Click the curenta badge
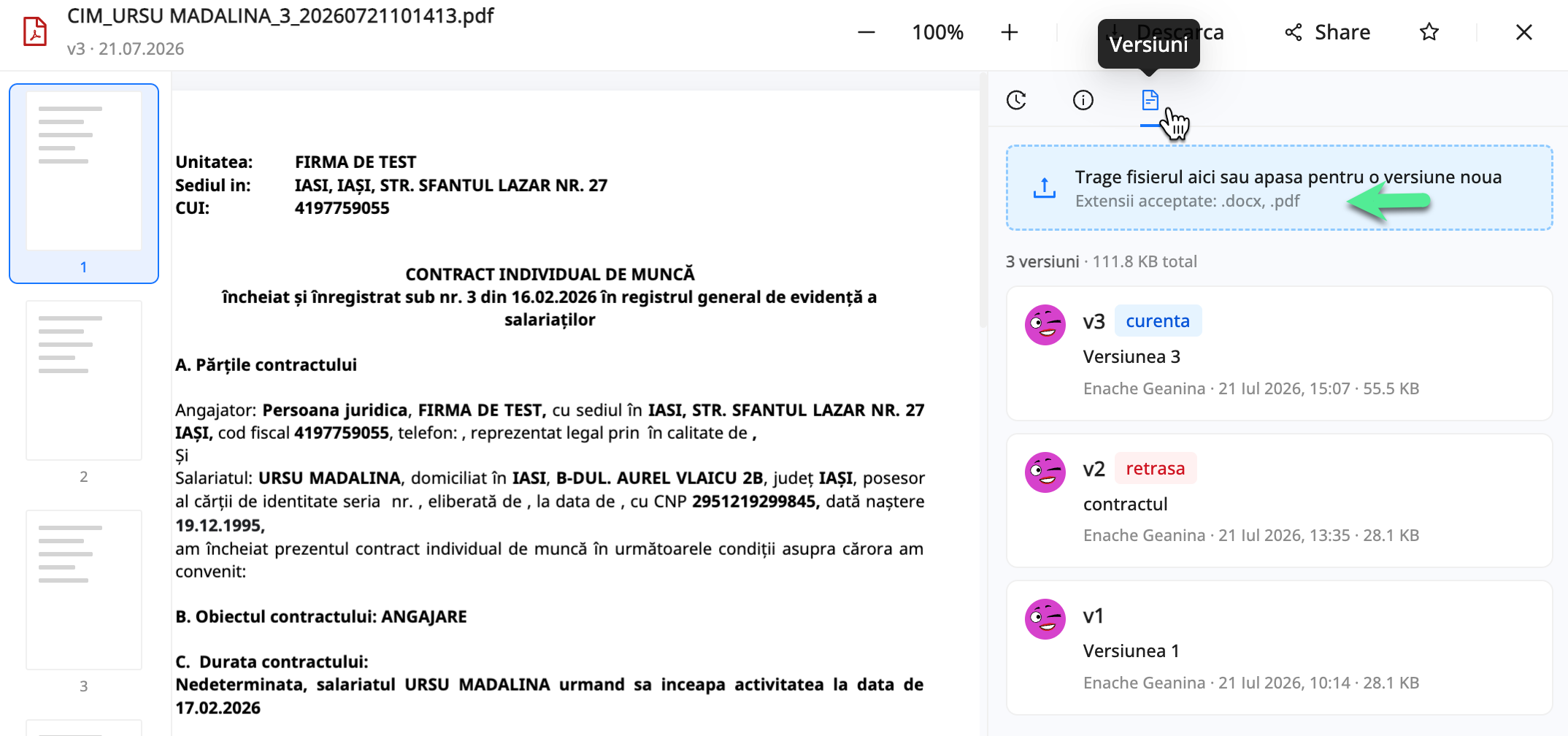The image size is (1568, 736). (x=1158, y=321)
